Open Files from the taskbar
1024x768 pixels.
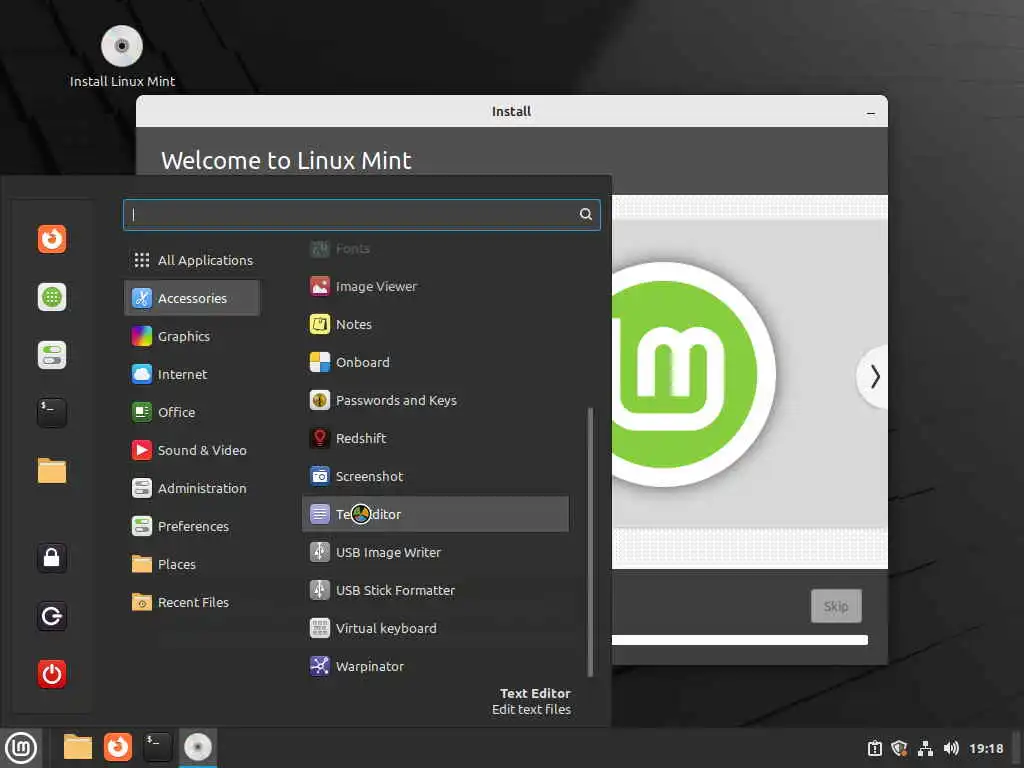pos(78,747)
